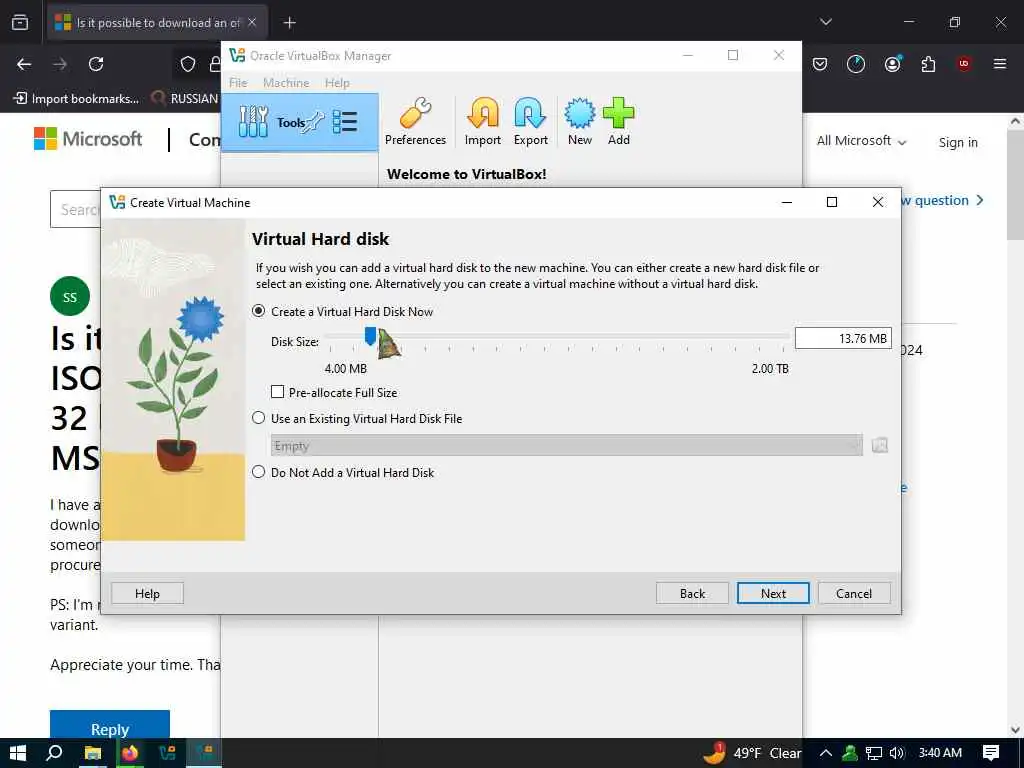The image size is (1024, 768).
Task: Click the Disk Size slider handle
Action: (370, 336)
